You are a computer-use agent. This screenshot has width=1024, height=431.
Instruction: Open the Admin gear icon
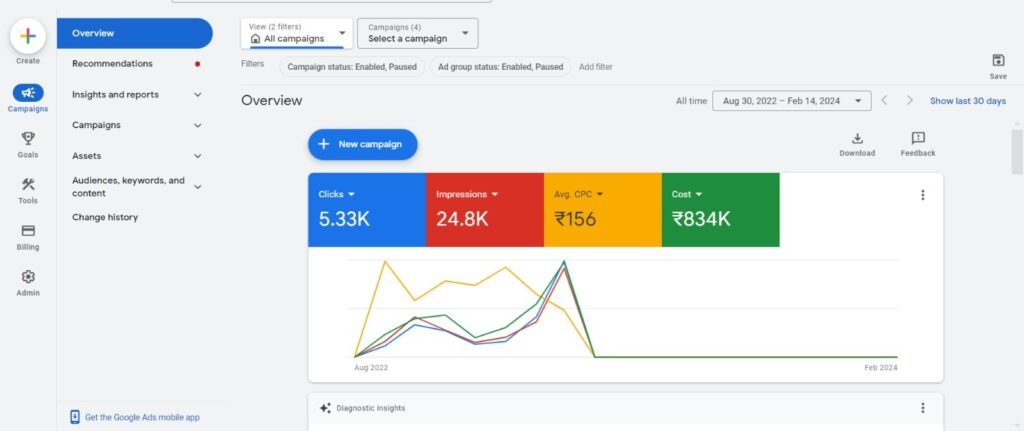[28, 277]
